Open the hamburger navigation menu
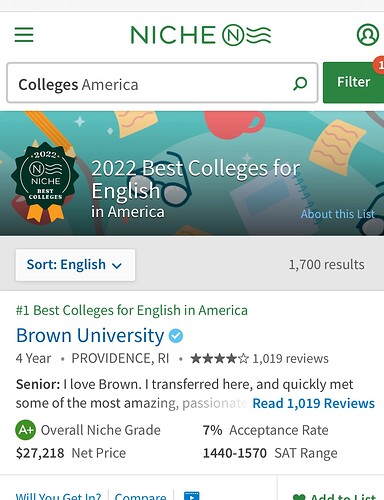 24,35
